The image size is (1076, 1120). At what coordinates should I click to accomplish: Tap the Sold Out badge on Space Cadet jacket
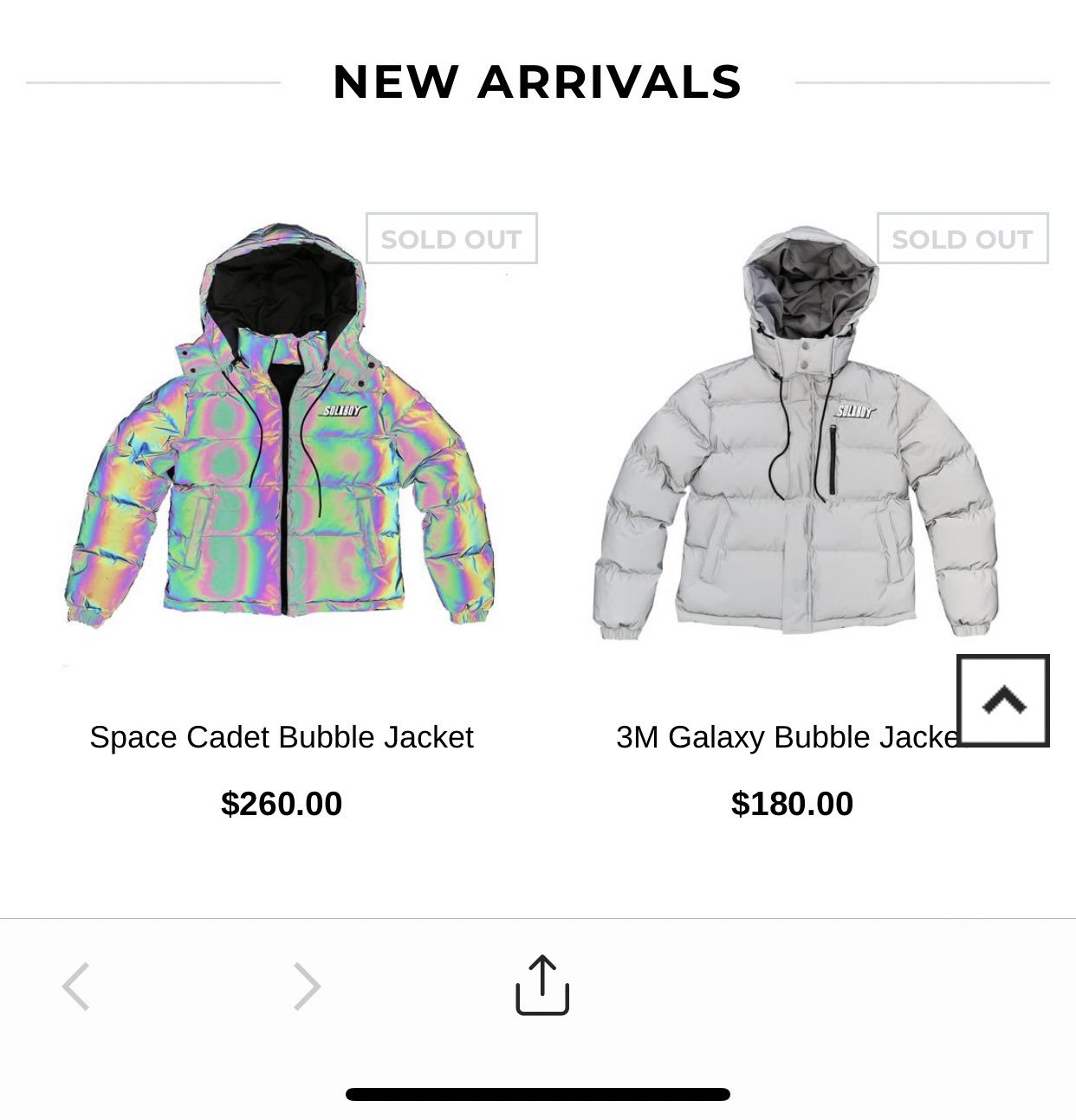[451, 238]
